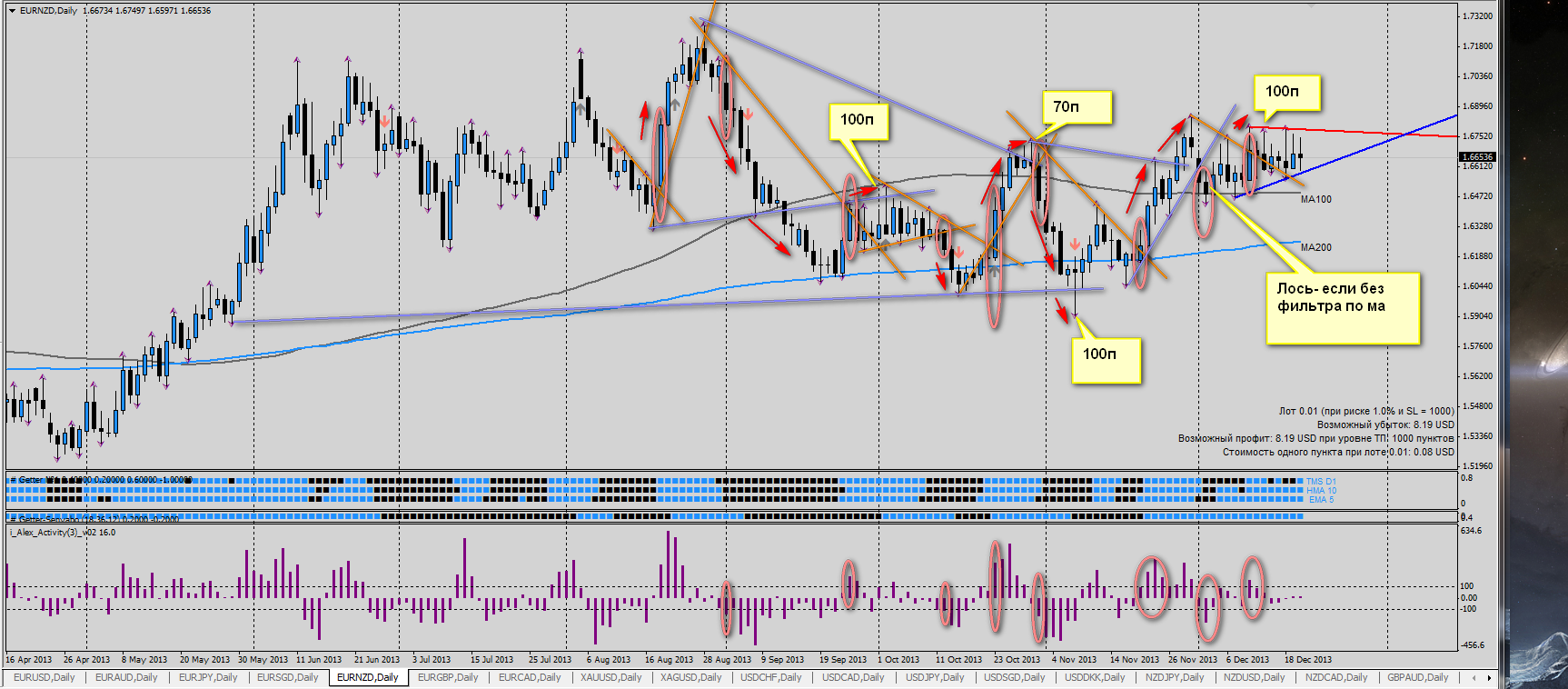Click the MA200 label on the chart
This screenshot has height=689, width=1568.
click(x=1316, y=247)
